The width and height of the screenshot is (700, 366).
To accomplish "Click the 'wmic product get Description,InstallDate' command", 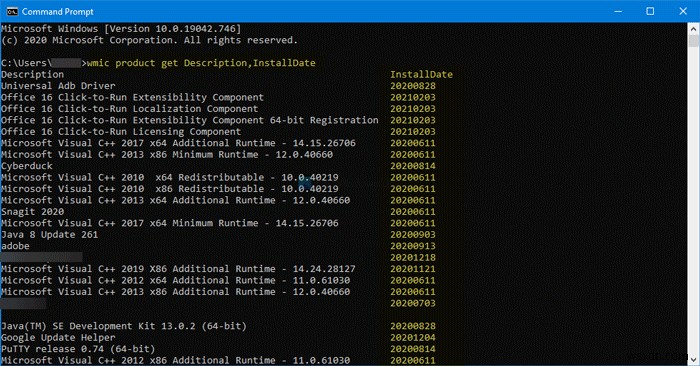I will [201, 63].
